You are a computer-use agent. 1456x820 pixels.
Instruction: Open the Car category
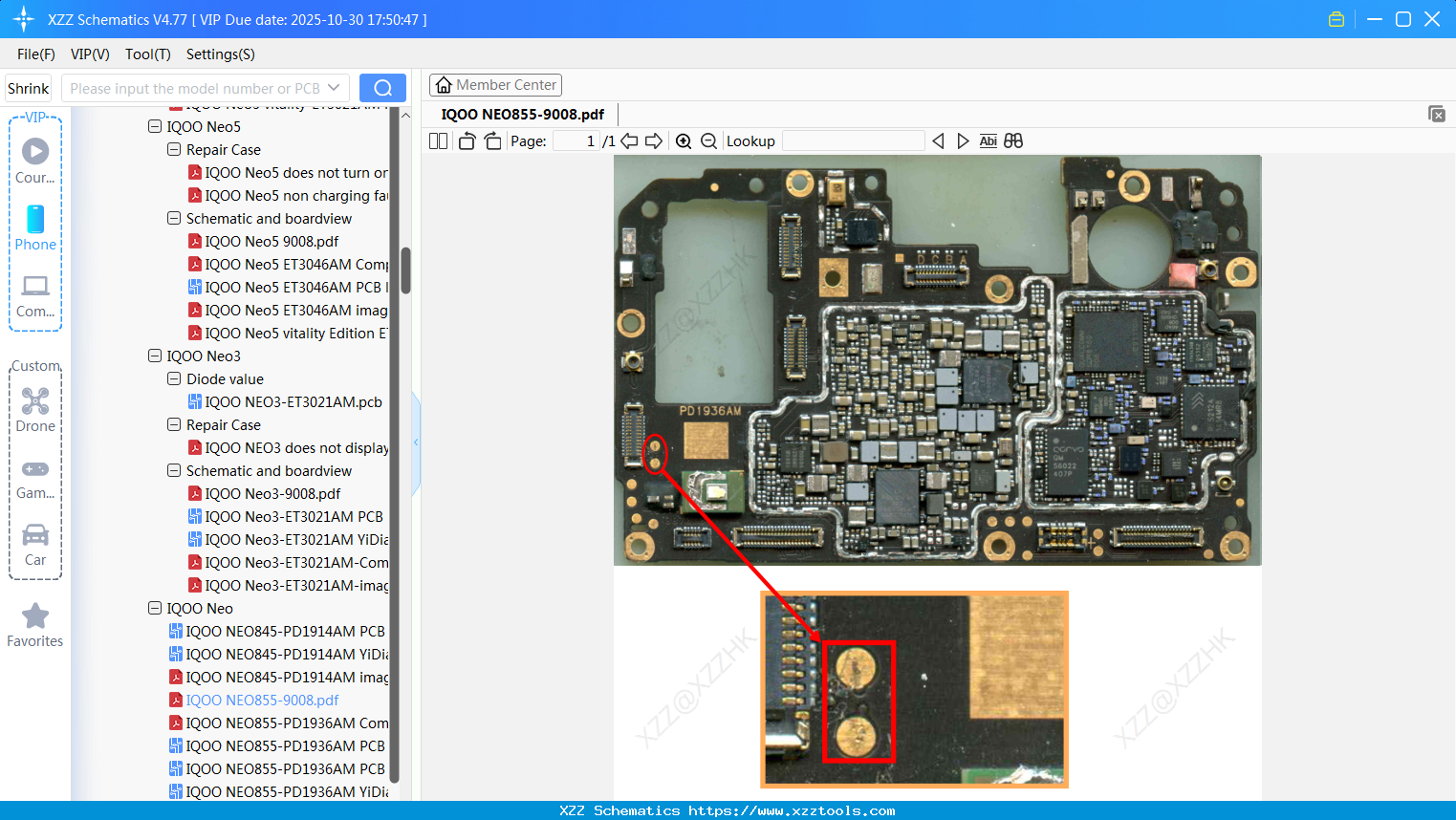point(35,545)
